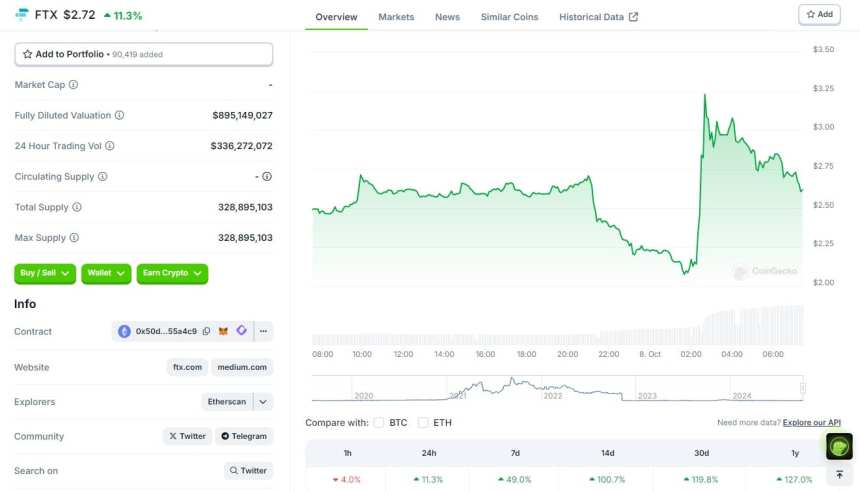Click the 24h 11.3% change value

pos(428,479)
